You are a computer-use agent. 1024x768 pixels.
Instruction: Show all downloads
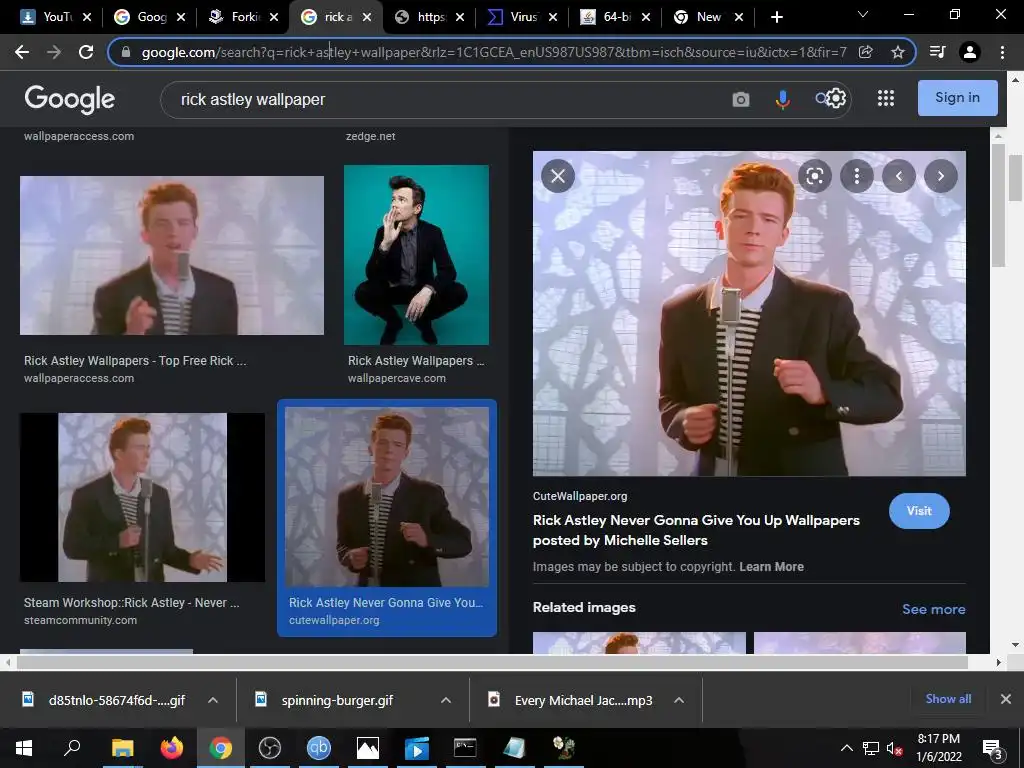[948, 699]
